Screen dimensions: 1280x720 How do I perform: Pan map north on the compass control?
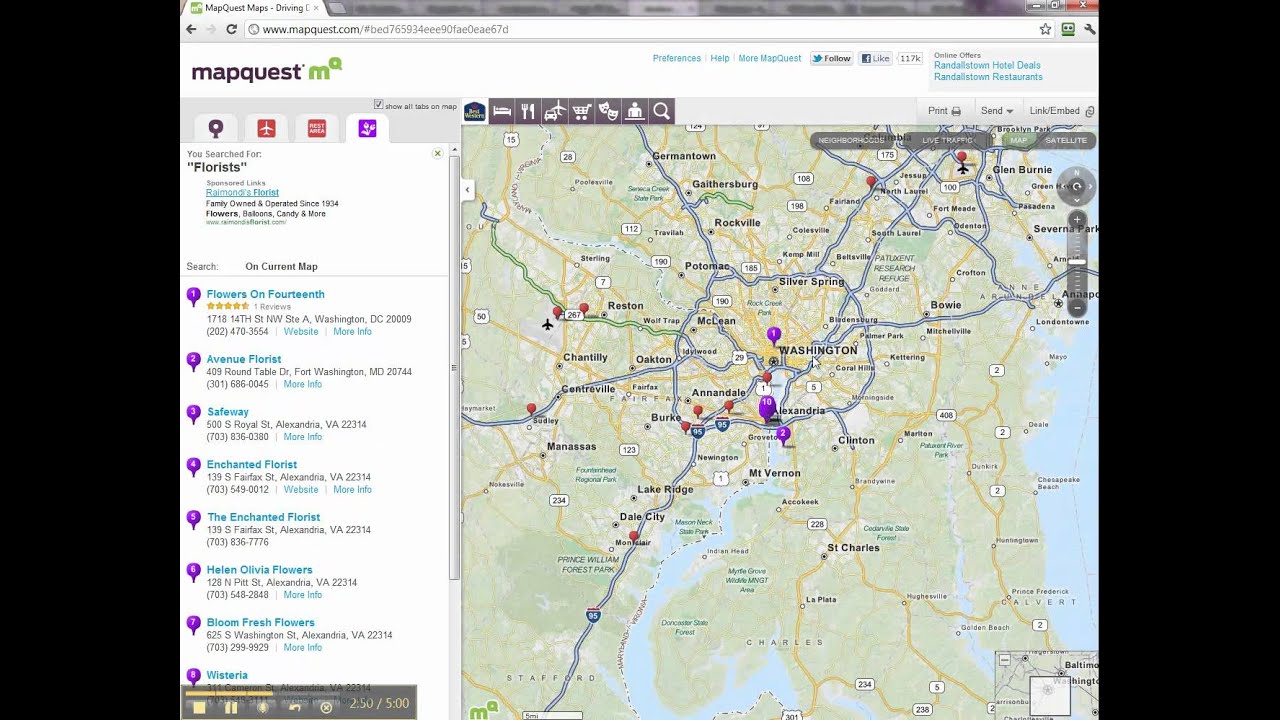click(1077, 172)
